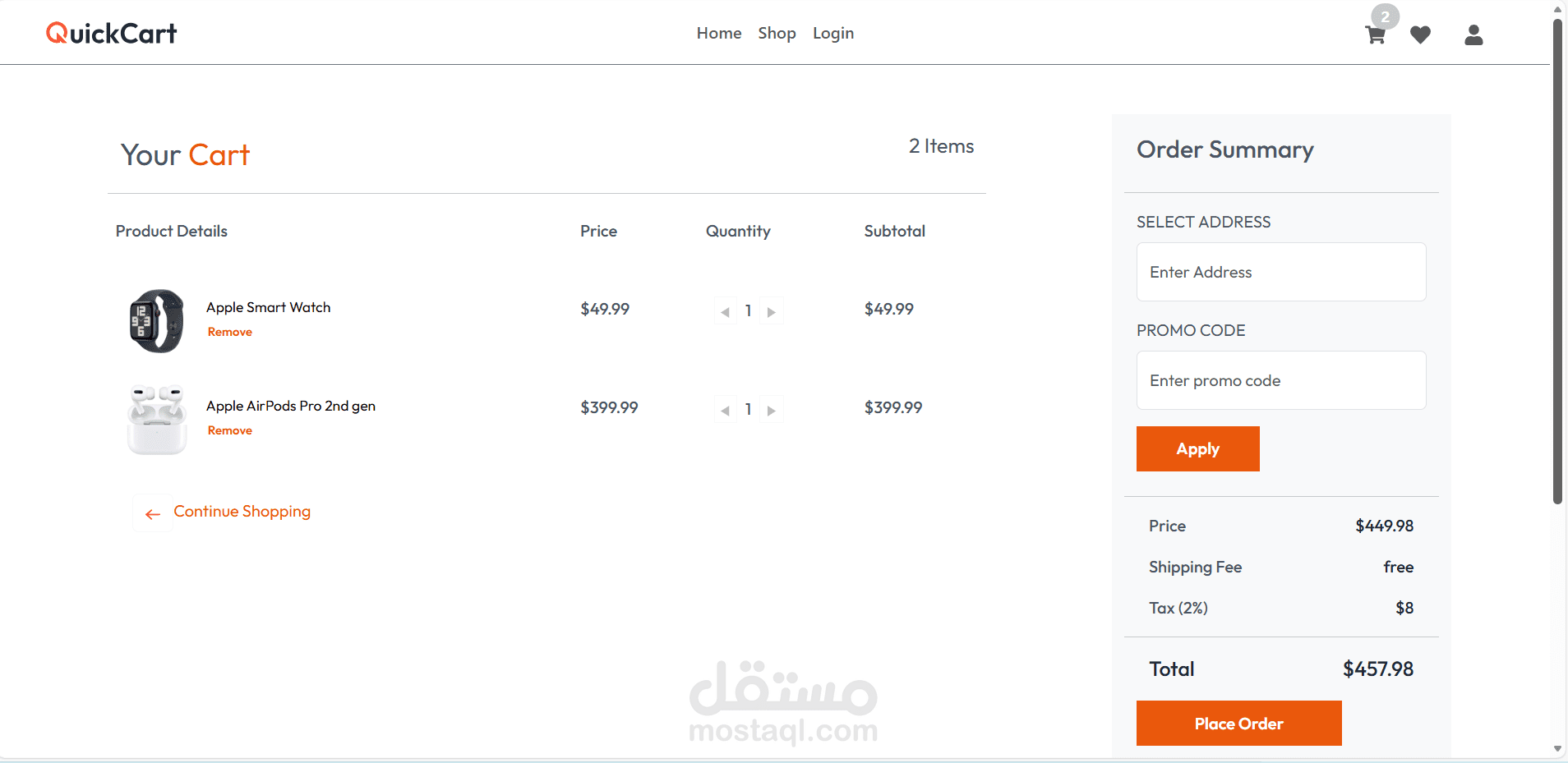The width and height of the screenshot is (1568, 763).
Task: Click the Your Cart heading
Action: pyautogui.click(x=185, y=154)
